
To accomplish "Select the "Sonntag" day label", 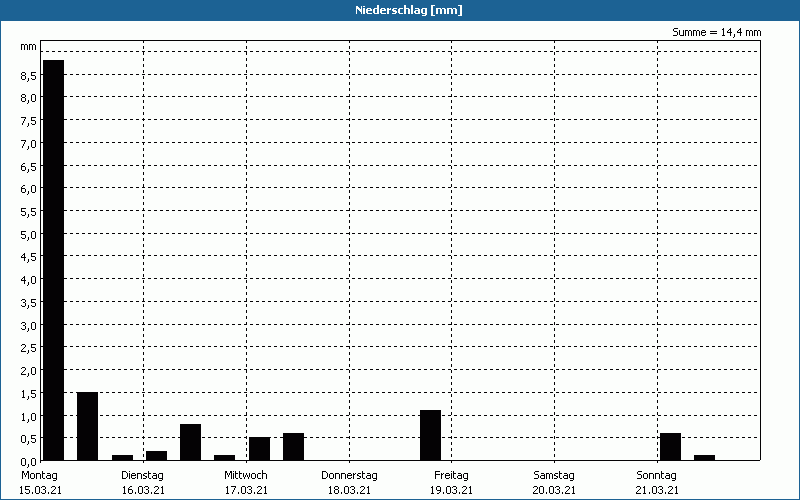I will coord(657,476).
